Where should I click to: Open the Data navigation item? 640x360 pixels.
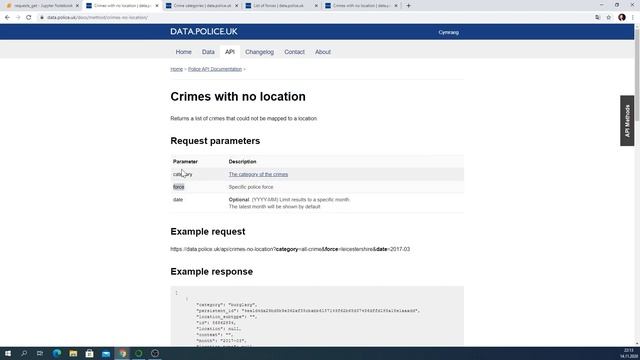click(208, 52)
